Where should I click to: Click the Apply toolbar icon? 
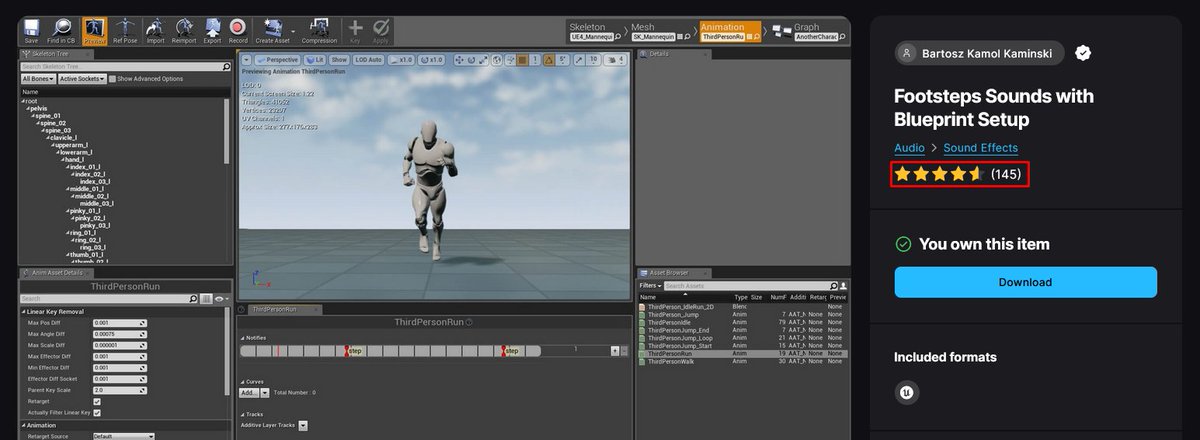tap(381, 30)
